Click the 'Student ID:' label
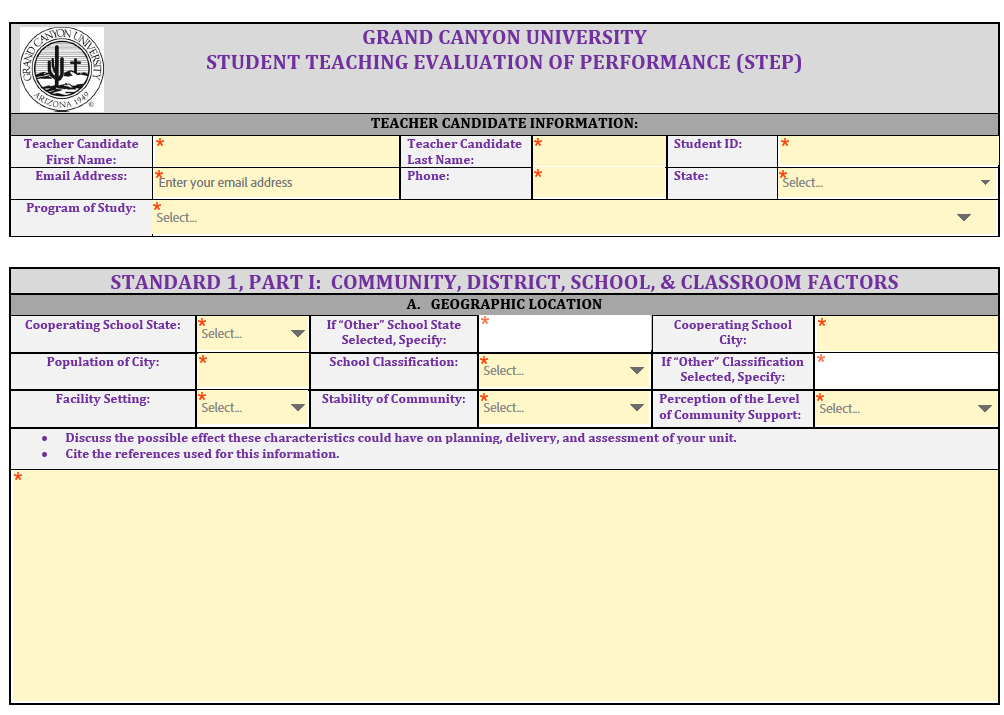 pos(708,144)
